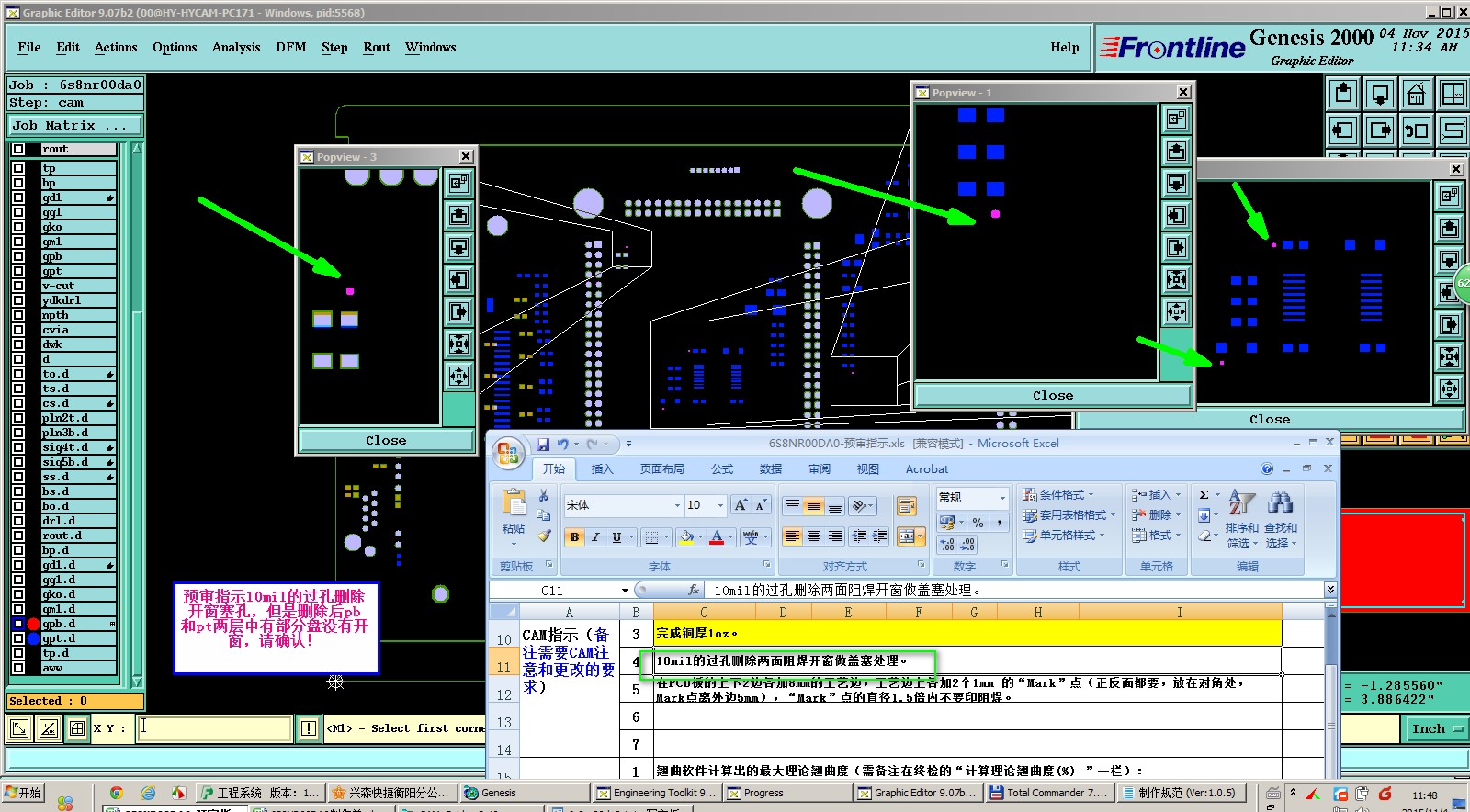Toggle the rout layer checkbox
The height and width of the screenshot is (812, 1470).
pos(18,149)
